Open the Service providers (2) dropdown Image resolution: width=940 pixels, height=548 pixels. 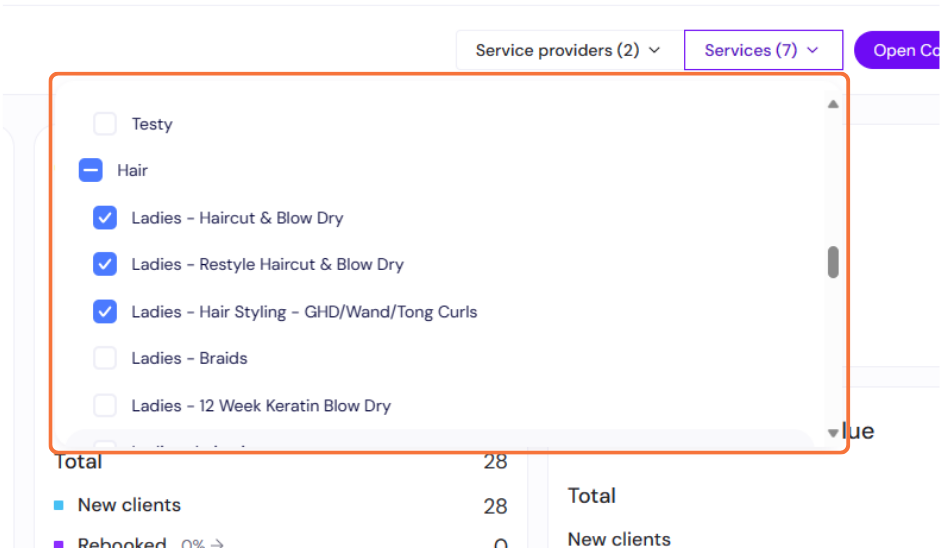tap(567, 50)
